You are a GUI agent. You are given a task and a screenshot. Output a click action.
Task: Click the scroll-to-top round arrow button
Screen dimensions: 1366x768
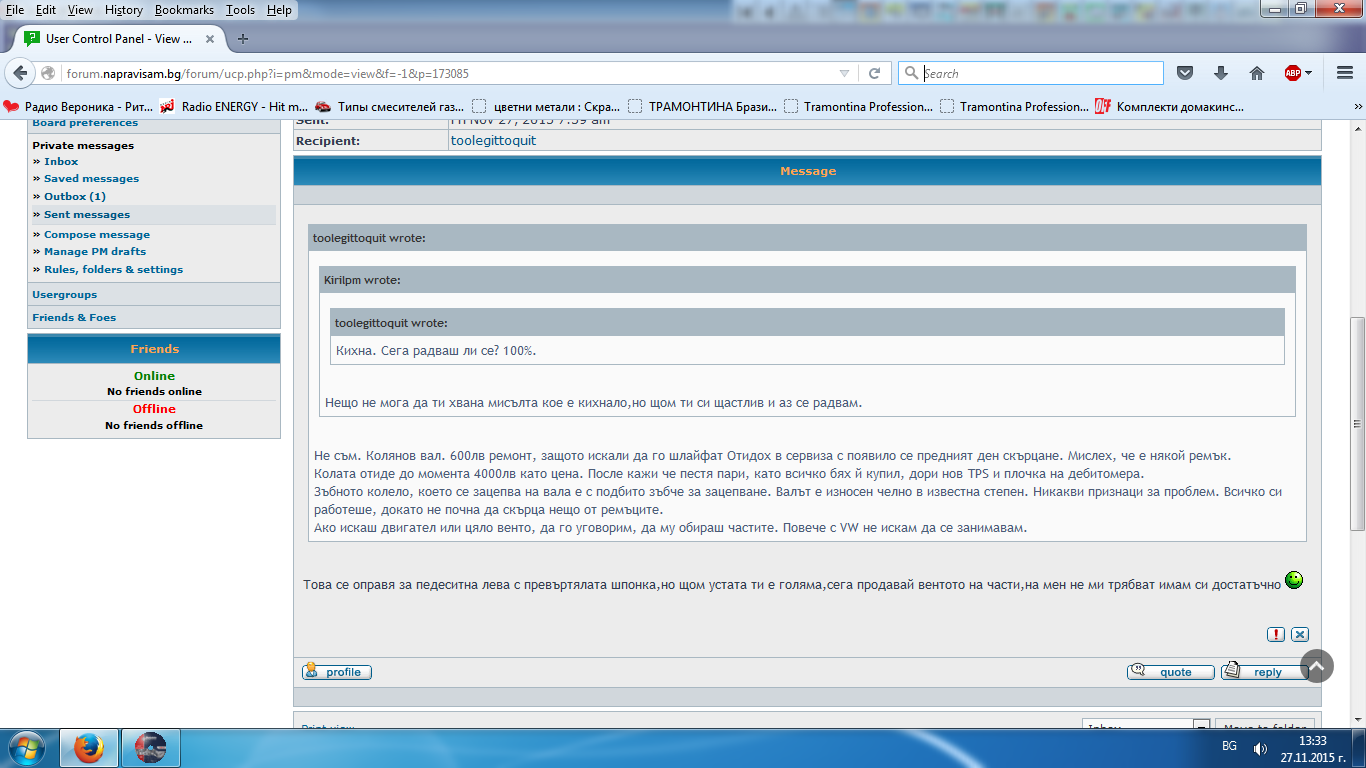click(1317, 666)
